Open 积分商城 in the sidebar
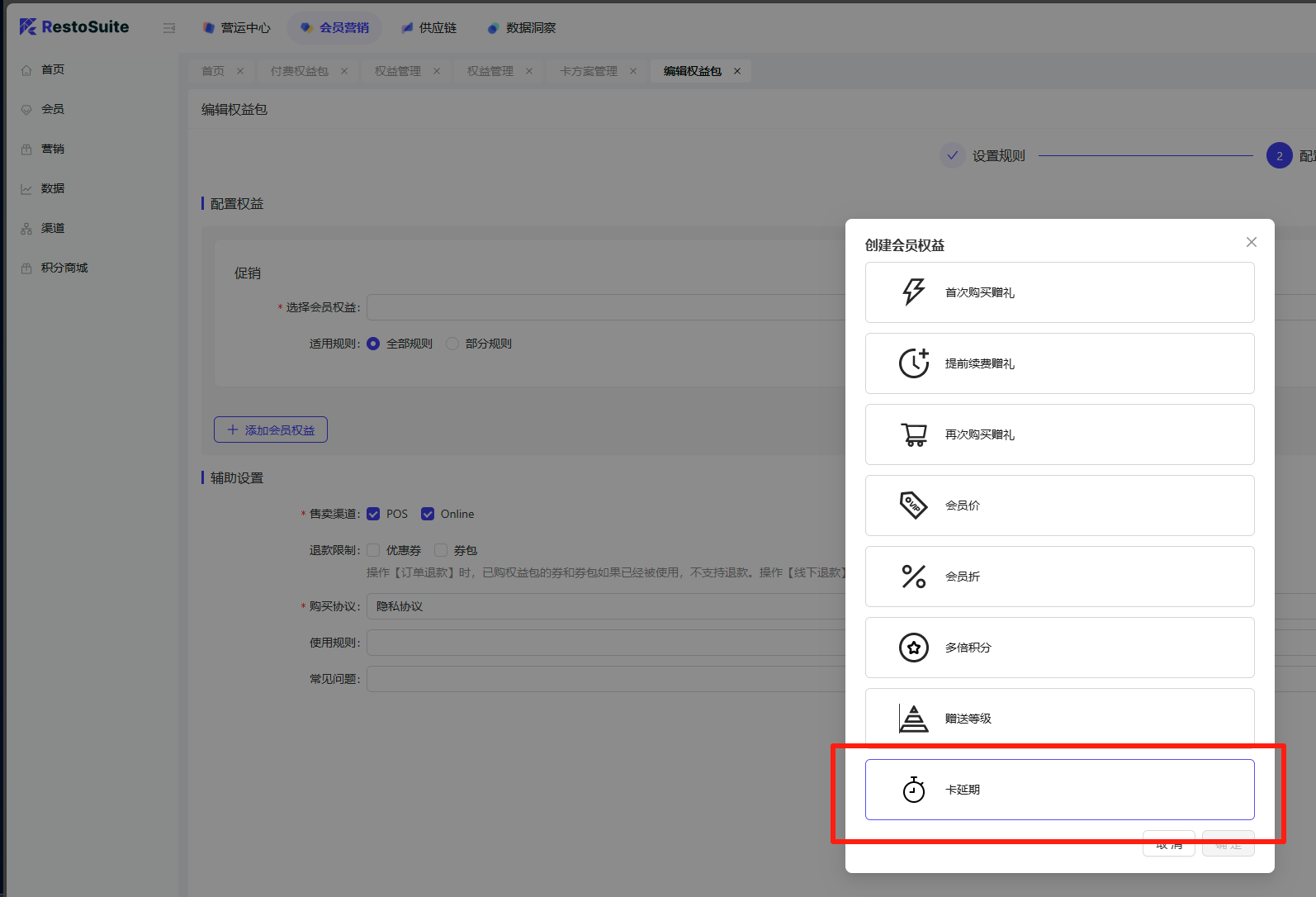 (x=64, y=268)
